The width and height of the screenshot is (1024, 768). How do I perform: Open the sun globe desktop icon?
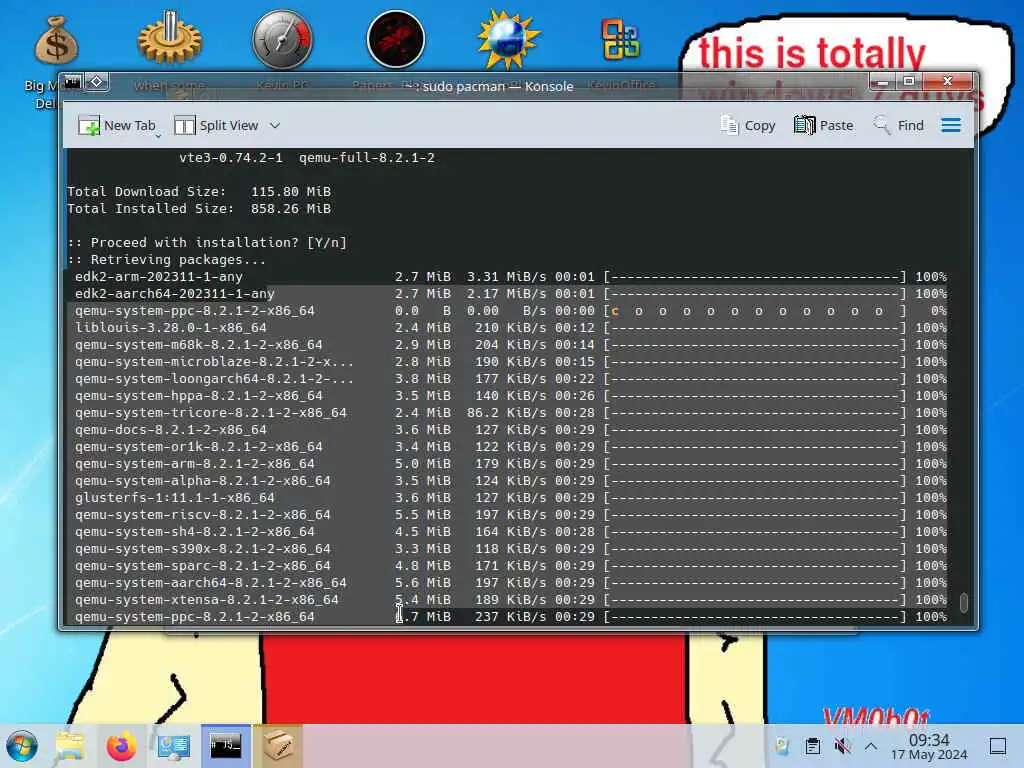pyautogui.click(x=508, y=39)
